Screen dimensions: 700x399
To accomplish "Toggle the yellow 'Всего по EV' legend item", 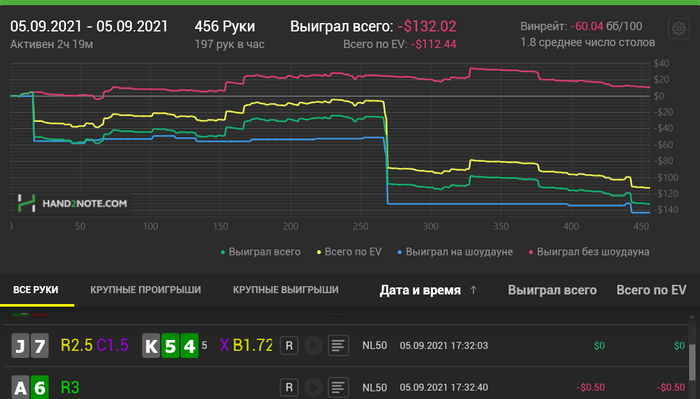I will click(349, 252).
